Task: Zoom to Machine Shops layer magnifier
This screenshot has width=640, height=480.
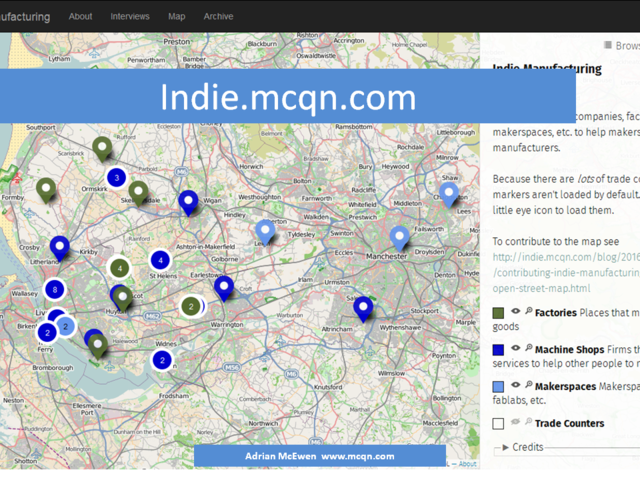Action: coord(529,348)
